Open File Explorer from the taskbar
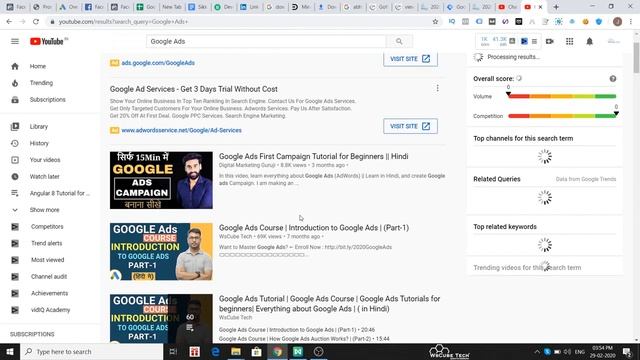The width and height of the screenshot is (640, 360). 236,351
